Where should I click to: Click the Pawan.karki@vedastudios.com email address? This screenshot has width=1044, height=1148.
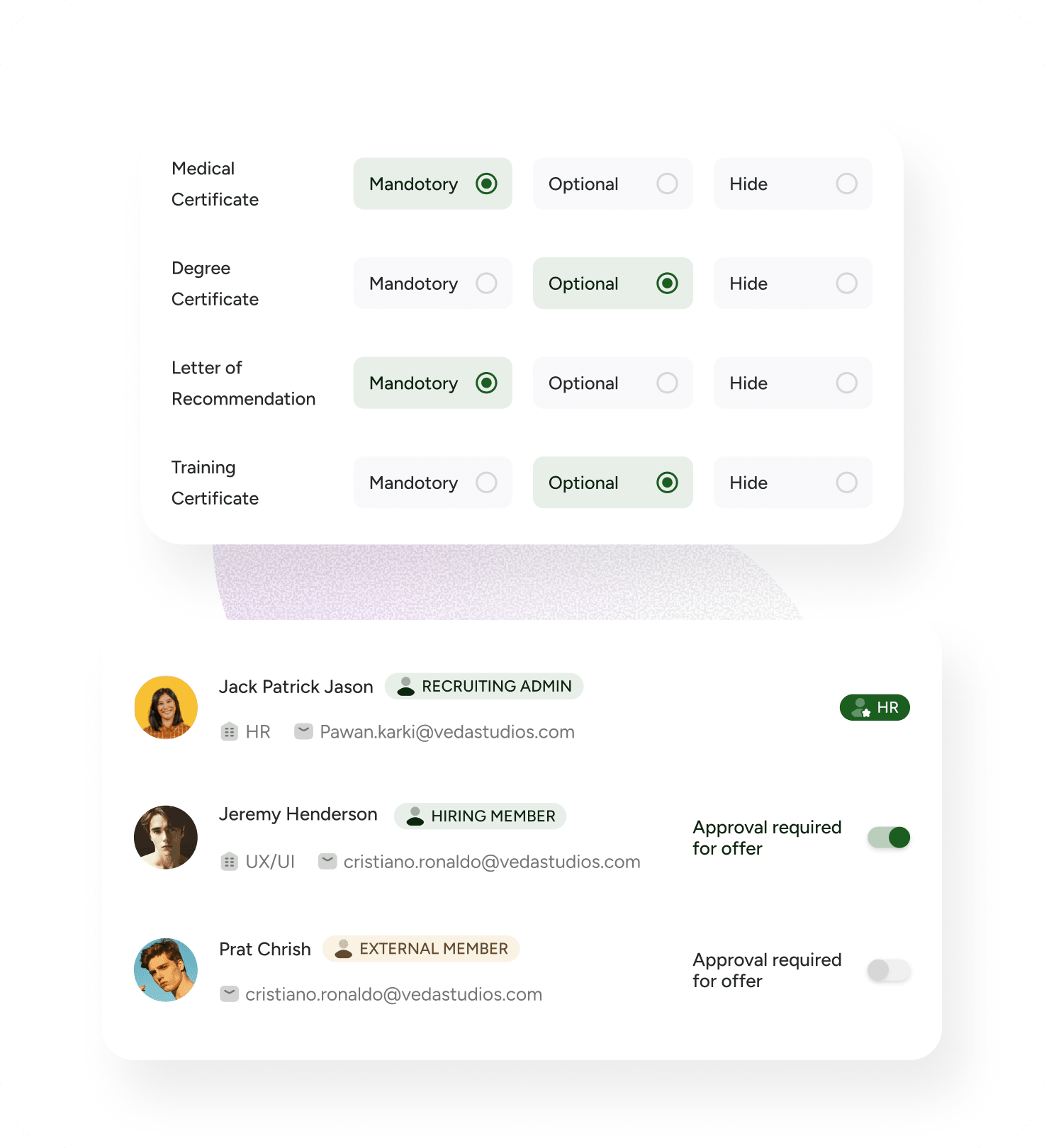[447, 732]
